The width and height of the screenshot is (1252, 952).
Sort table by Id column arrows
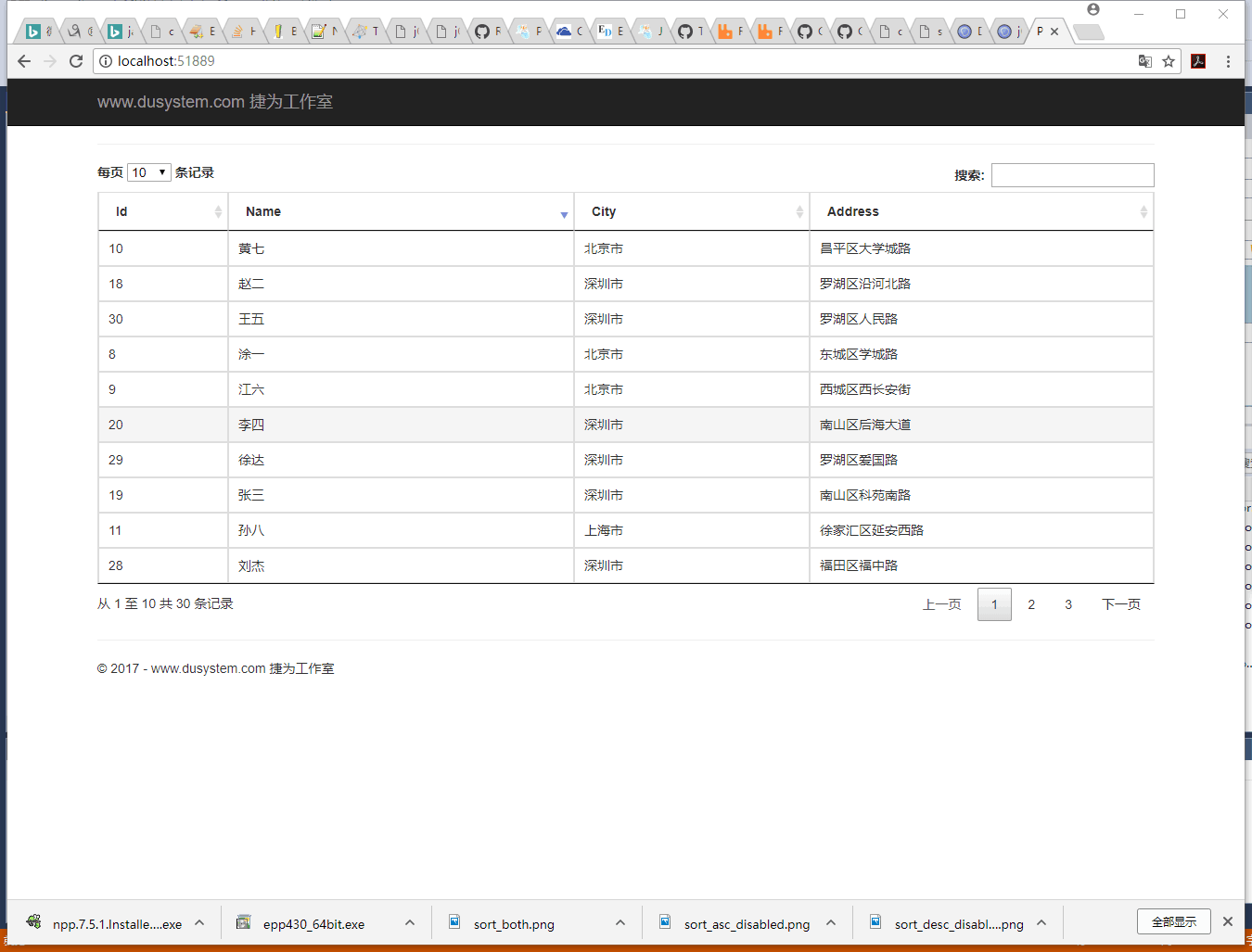[218, 211]
